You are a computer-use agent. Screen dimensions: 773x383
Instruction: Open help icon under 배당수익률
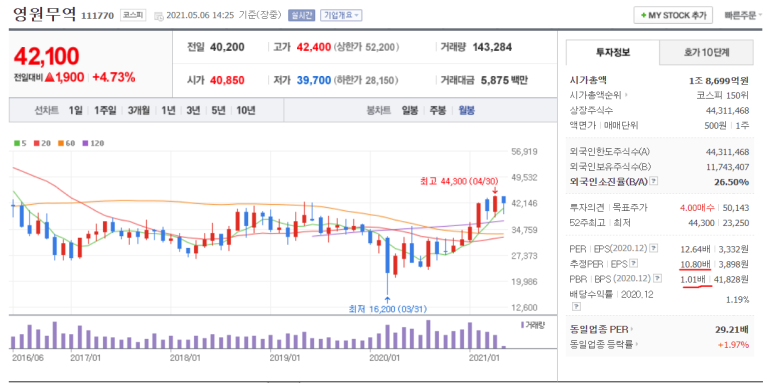575,306
